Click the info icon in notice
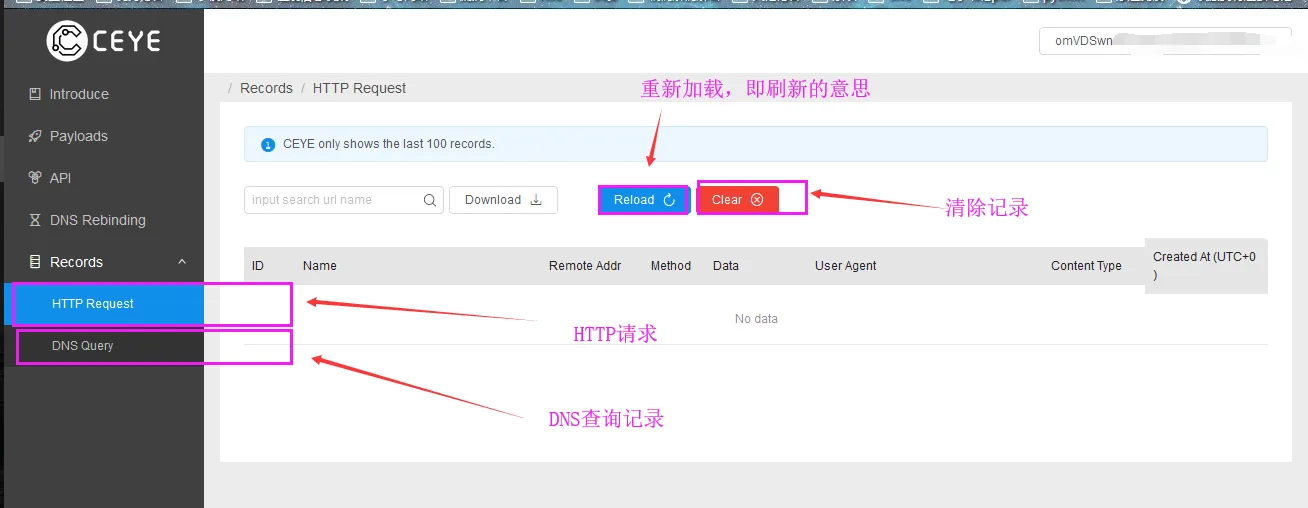Viewport: 1308px width, 508px height. [268, 144]
